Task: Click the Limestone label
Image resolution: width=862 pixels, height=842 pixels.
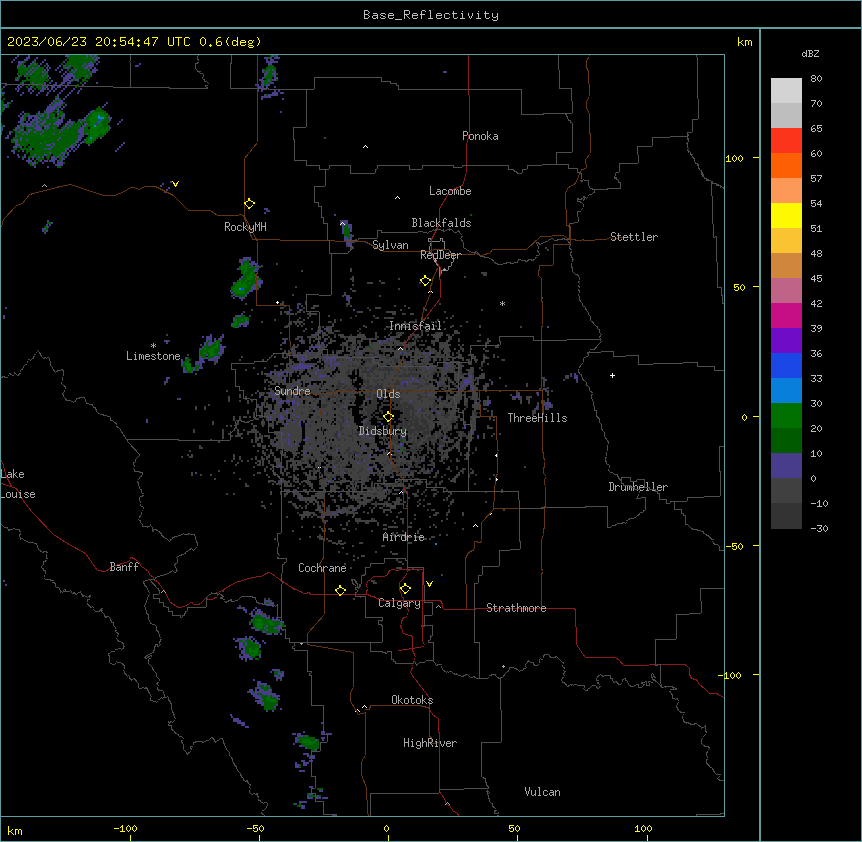Action: tap(153, 356)
